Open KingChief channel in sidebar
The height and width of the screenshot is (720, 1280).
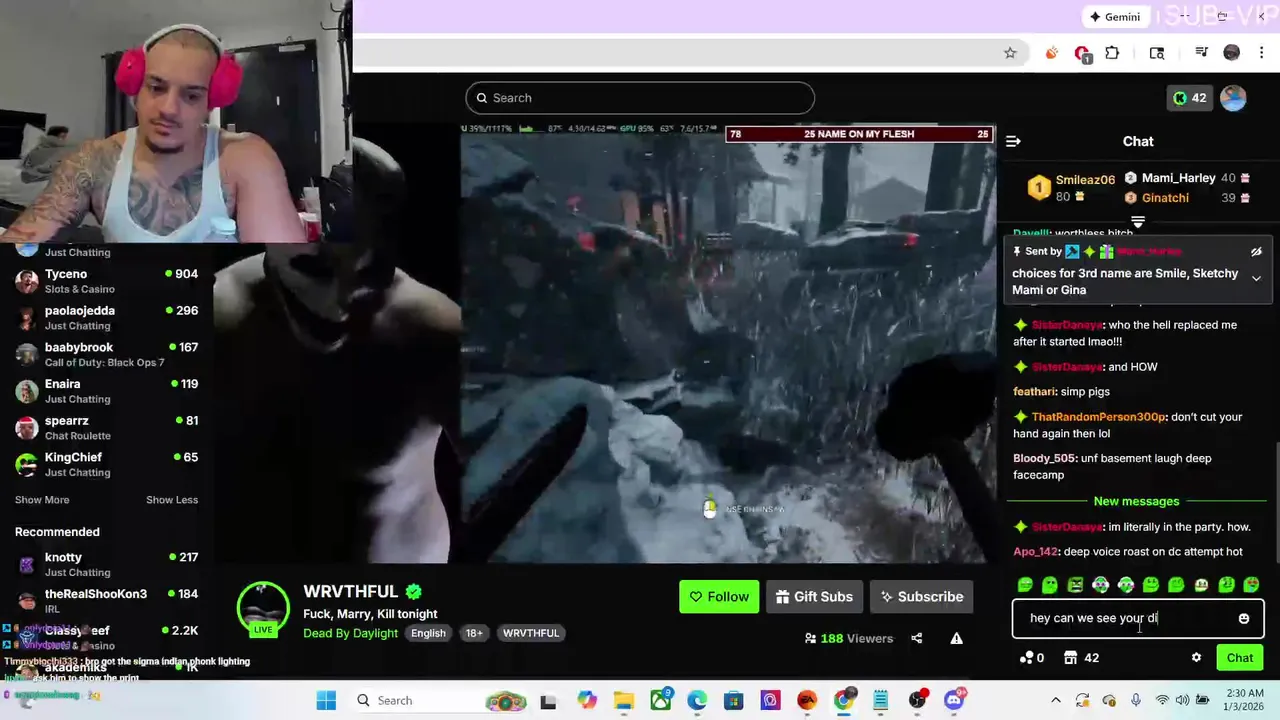(x=106, y=465)
